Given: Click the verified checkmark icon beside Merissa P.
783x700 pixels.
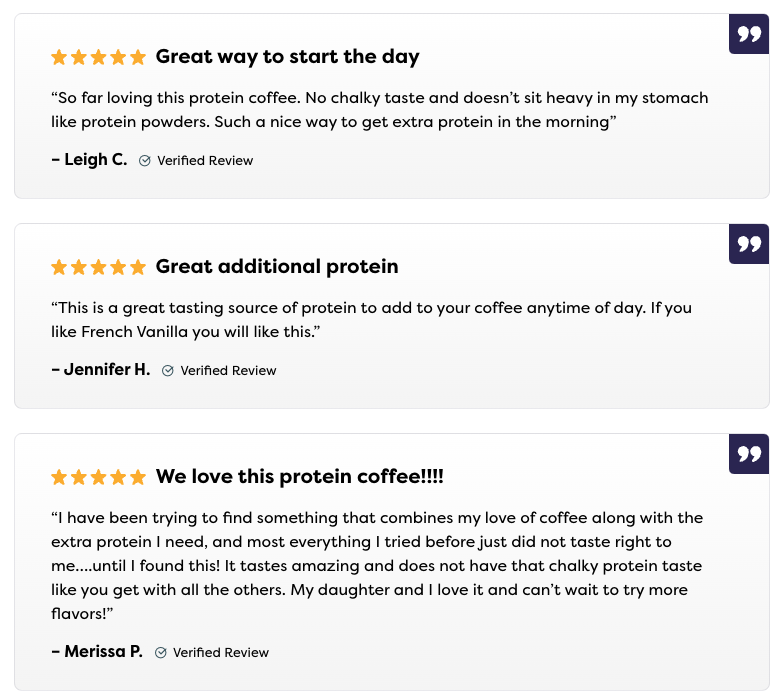Looking at the screenshot, I should 160,653.
